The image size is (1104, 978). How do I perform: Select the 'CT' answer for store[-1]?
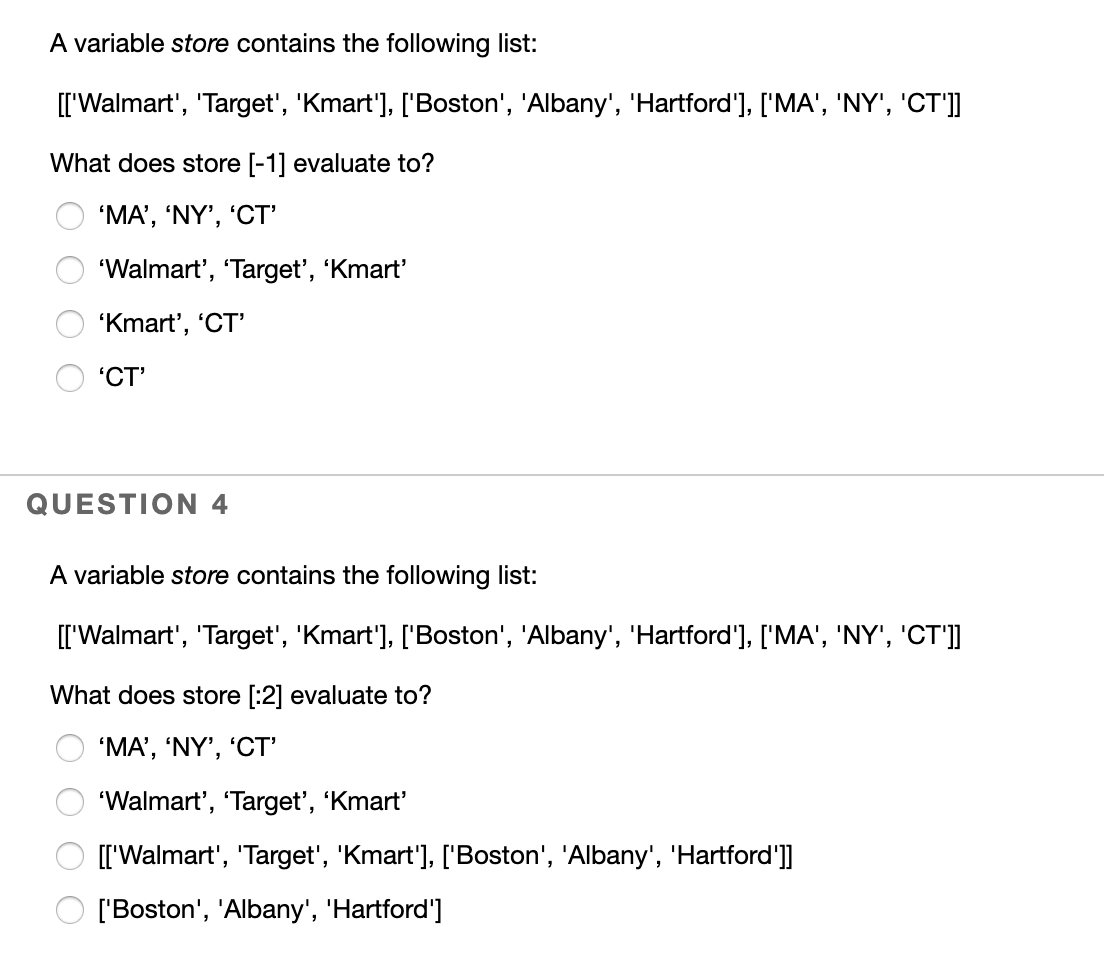[70, 378]
